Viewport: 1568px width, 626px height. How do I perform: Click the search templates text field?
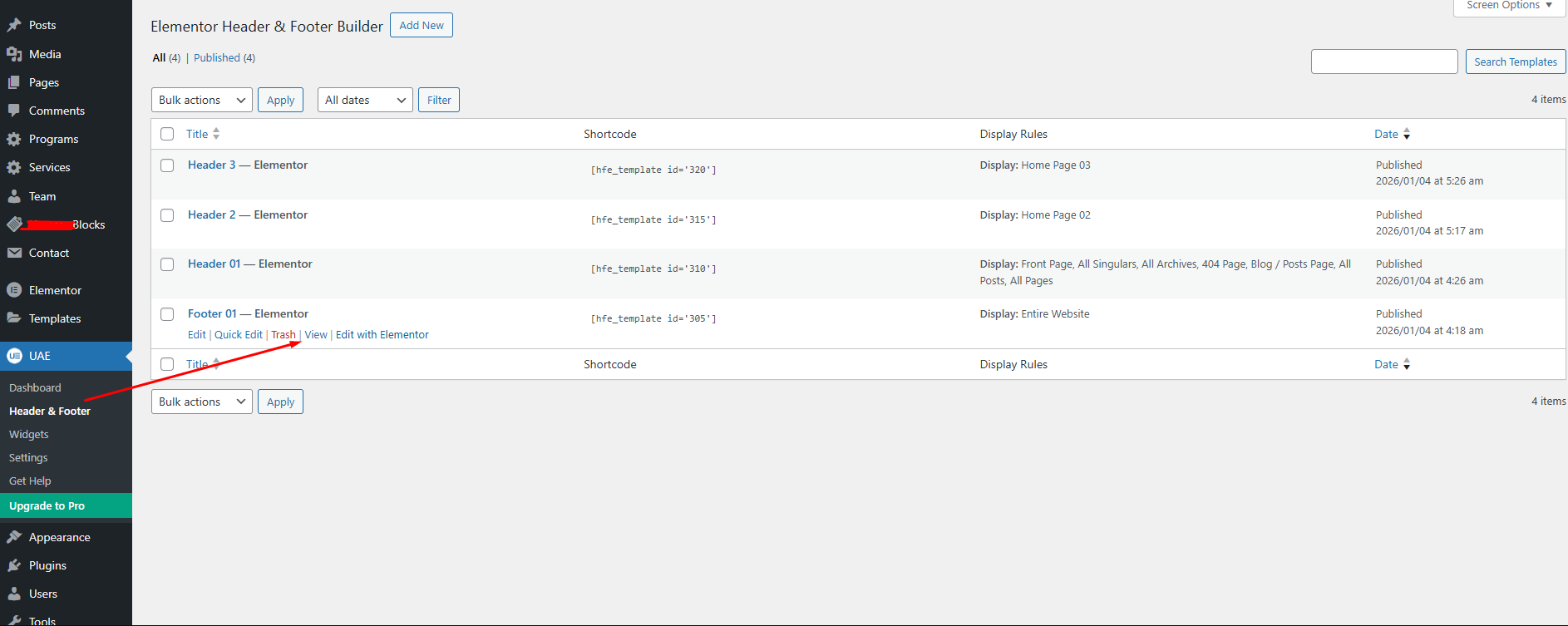click(x=1384, y=62)
